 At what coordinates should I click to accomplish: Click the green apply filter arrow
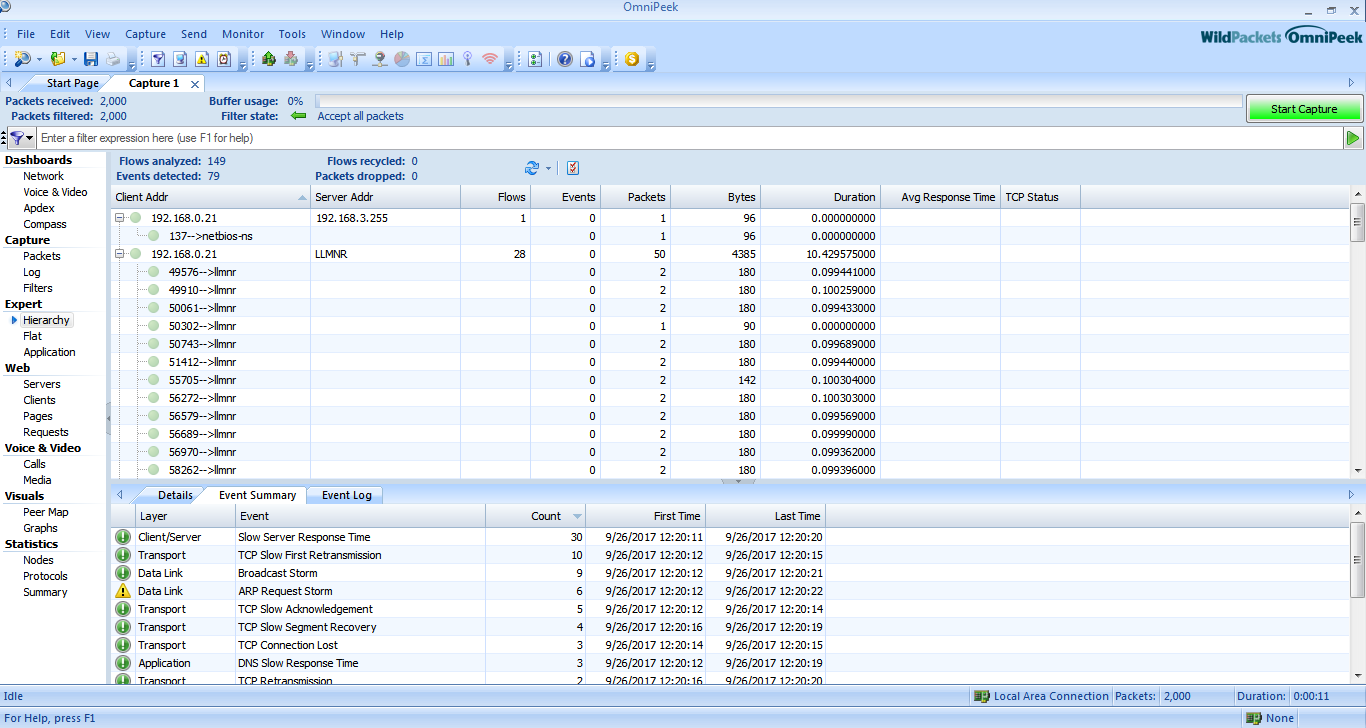click(x=1353, y=138)
